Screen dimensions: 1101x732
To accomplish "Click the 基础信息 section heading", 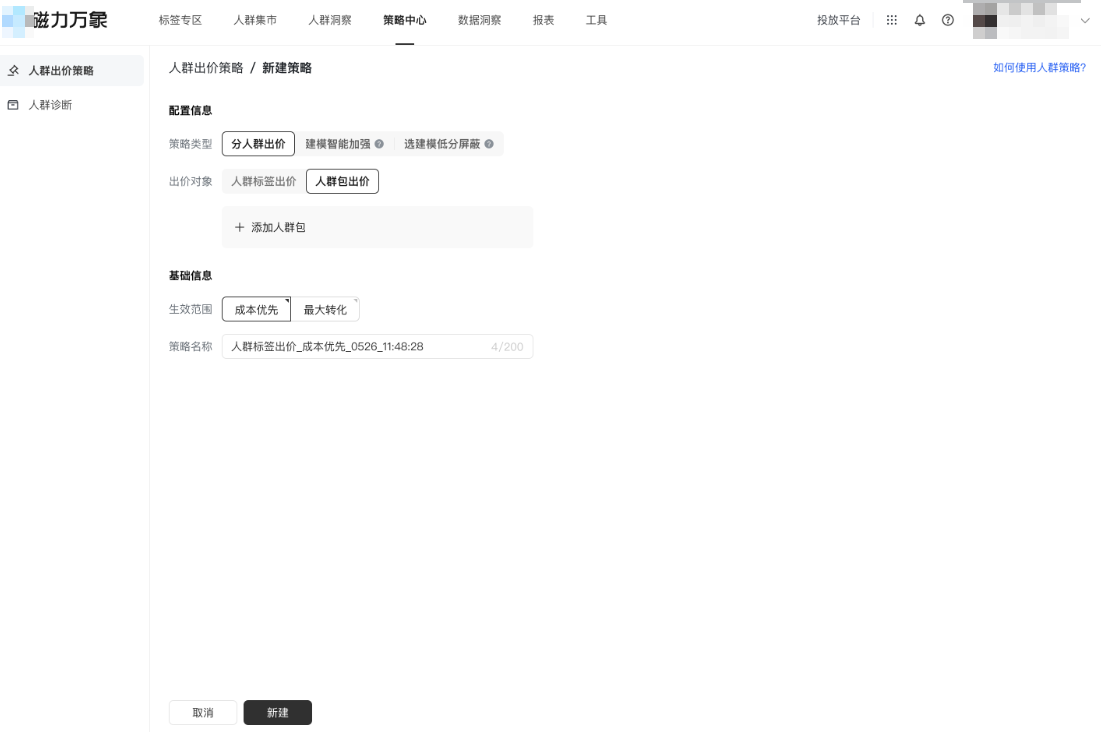I will coord(190,275).
